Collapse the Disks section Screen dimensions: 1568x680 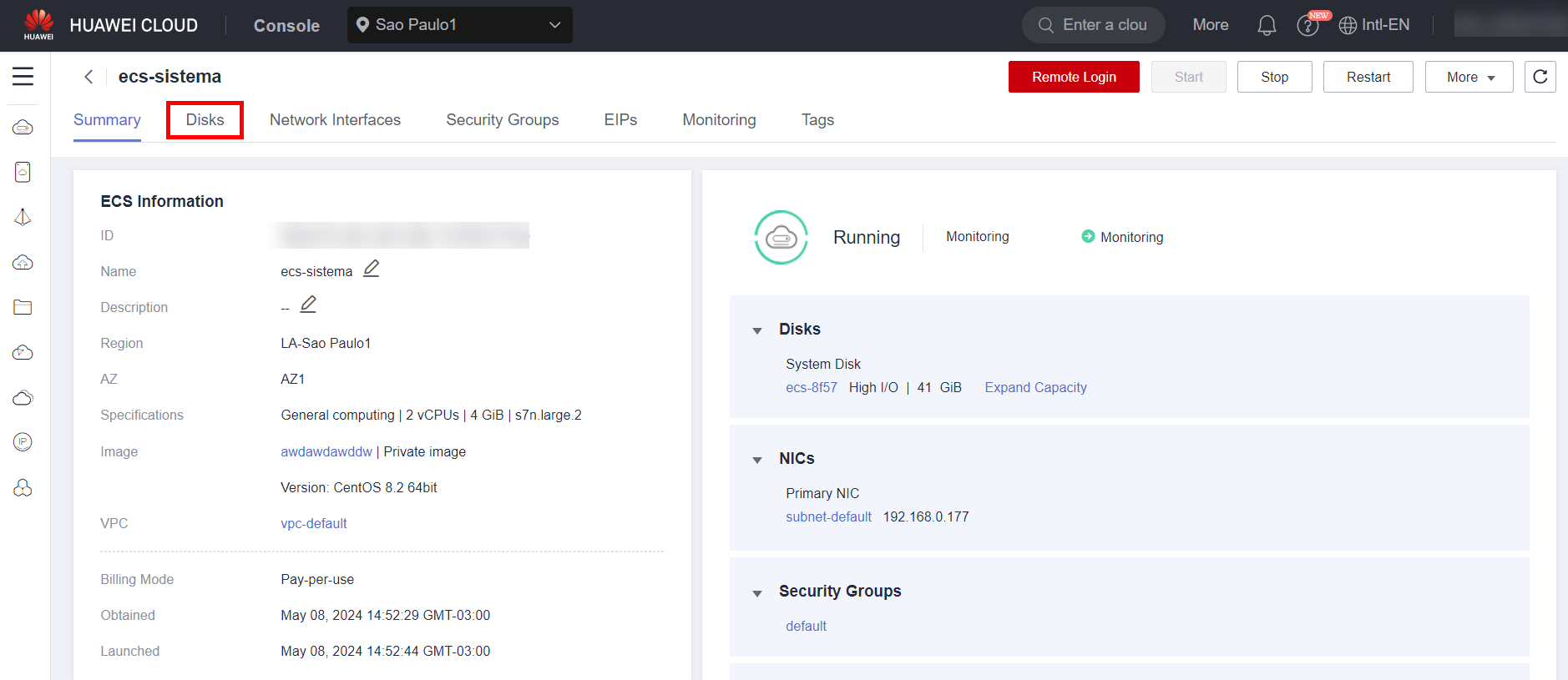757,330
